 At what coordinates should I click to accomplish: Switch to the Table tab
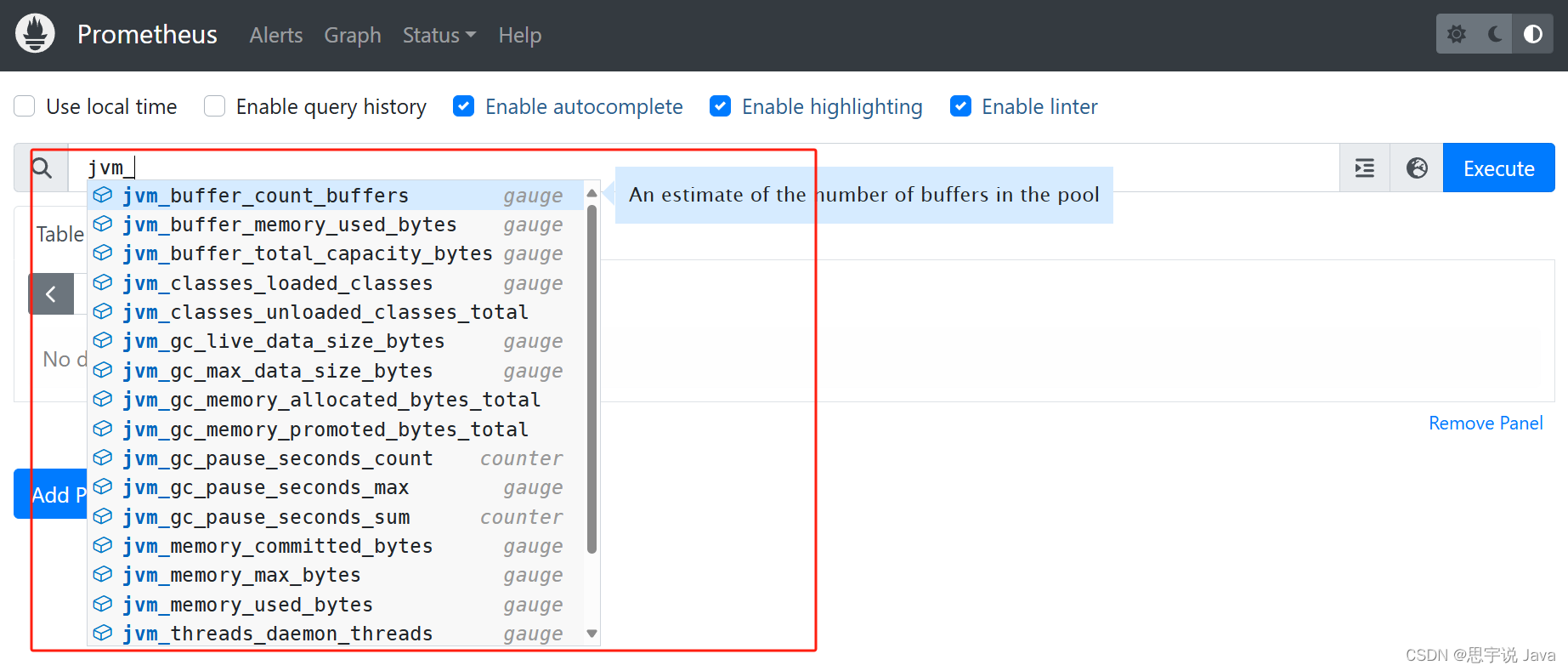[x=59, y=234]
